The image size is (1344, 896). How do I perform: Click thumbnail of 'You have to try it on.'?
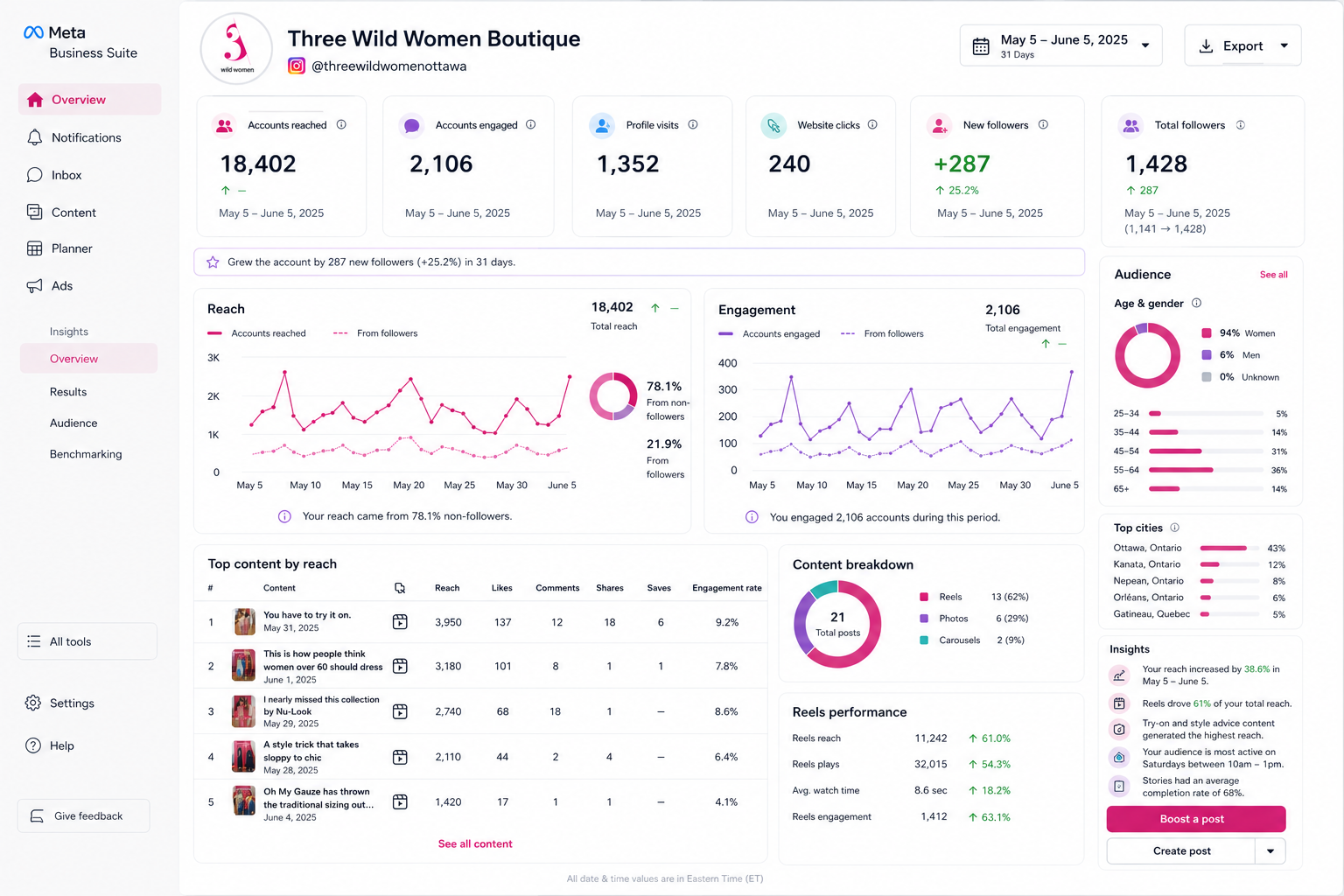pos(245,622)
